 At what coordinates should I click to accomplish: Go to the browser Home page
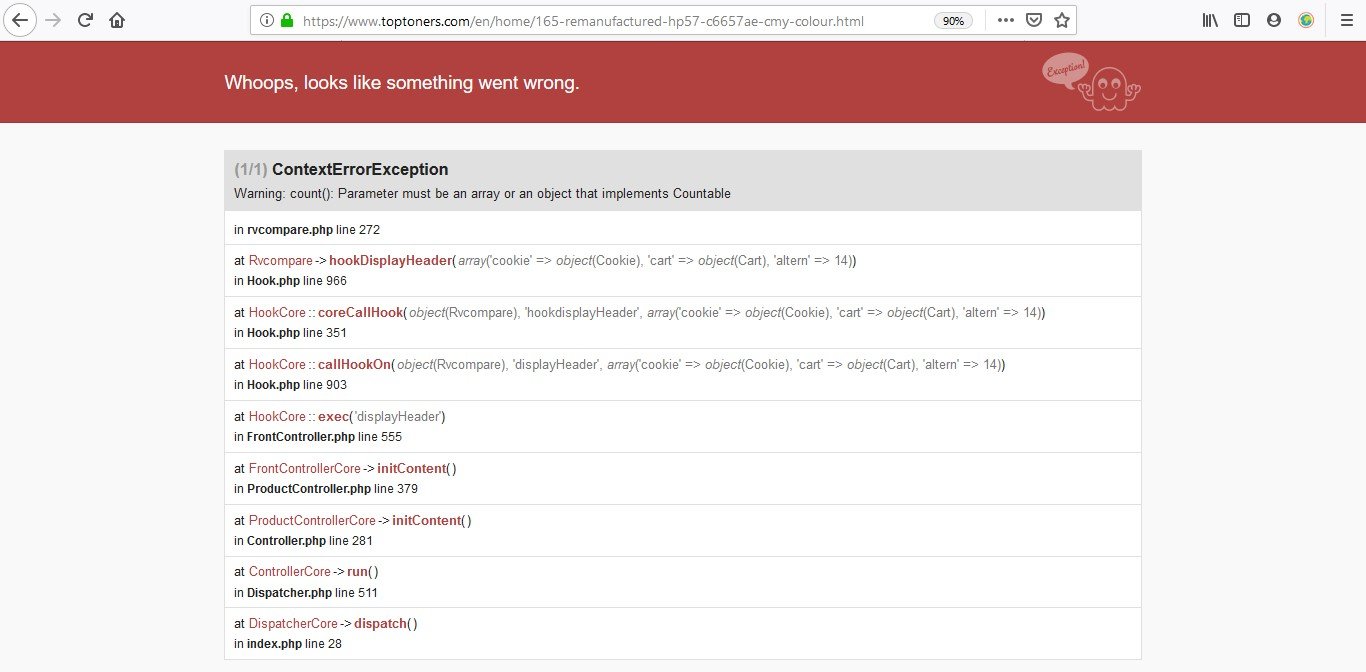(117, 20)
